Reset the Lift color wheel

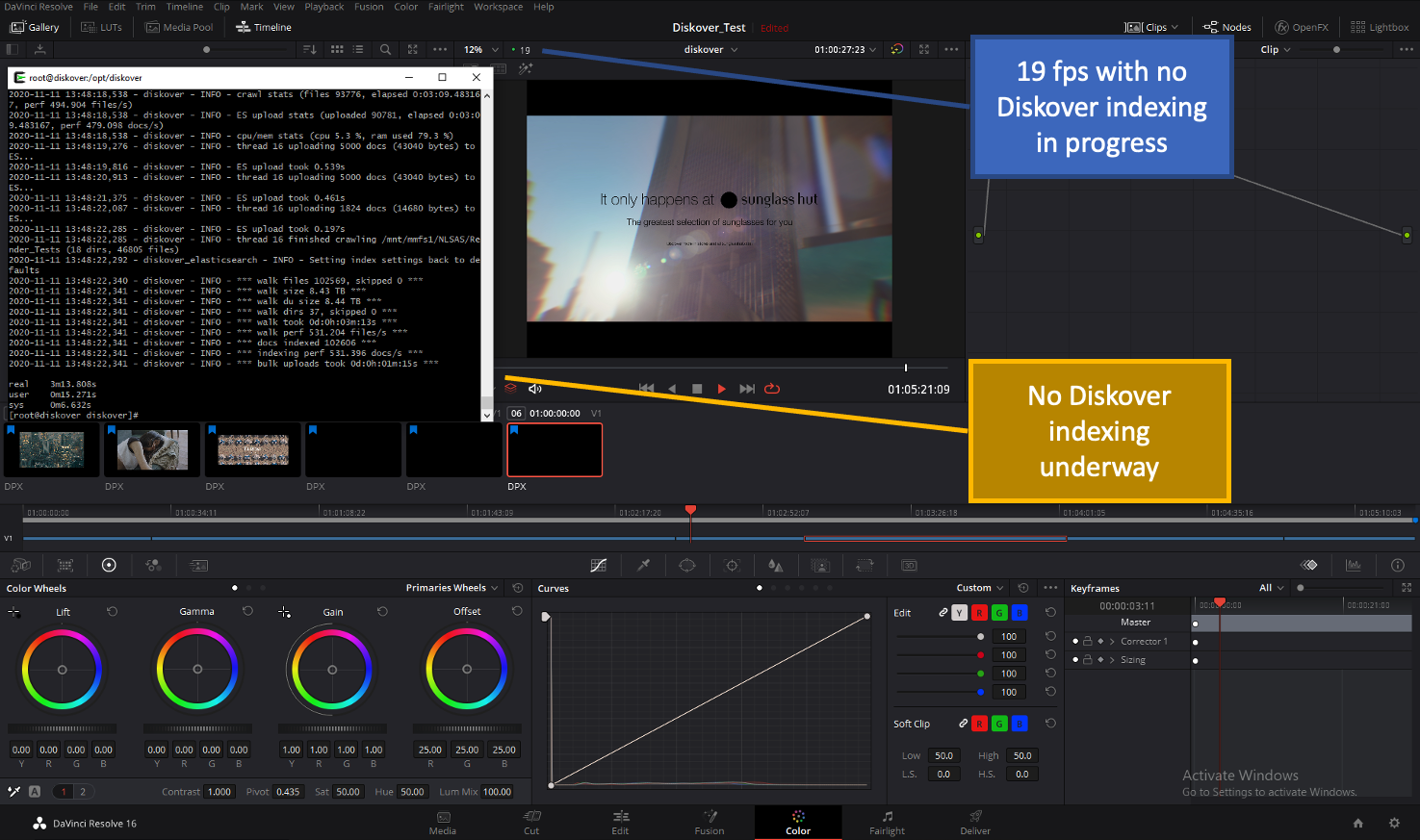(112, 611)
